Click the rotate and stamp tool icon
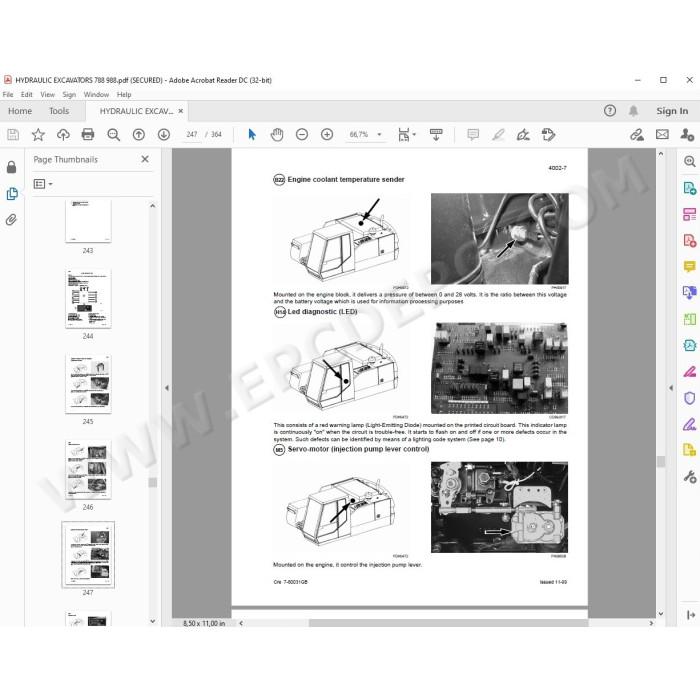 pos(548,134)
